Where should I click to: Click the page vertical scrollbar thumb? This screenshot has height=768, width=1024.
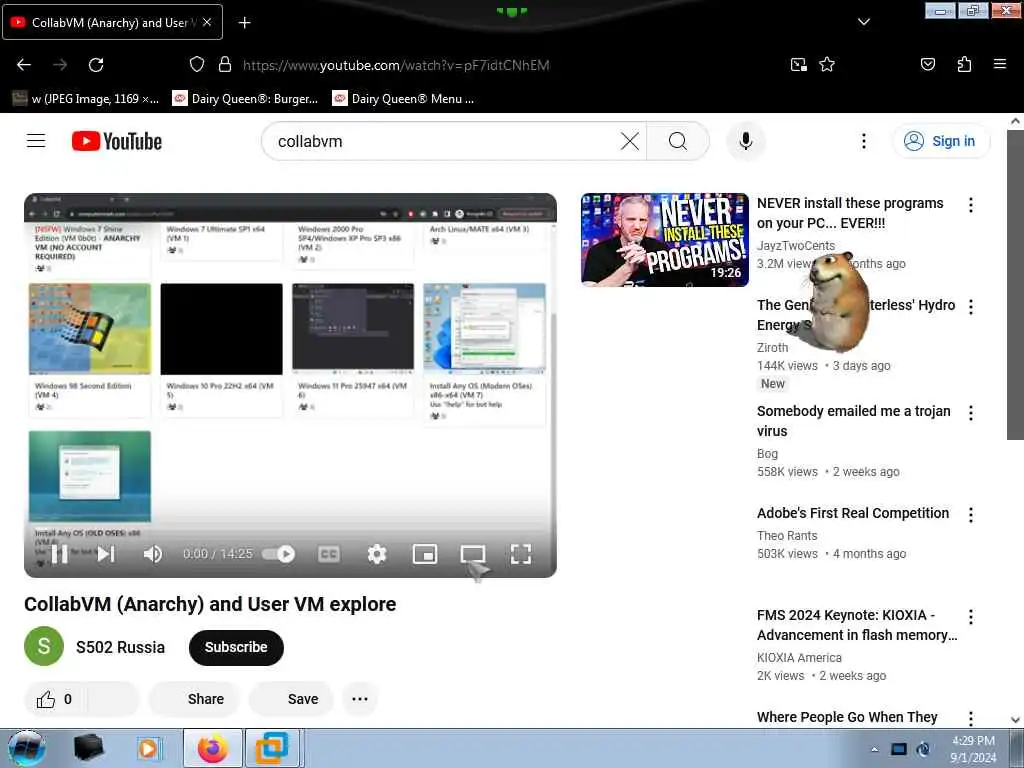pyautogui.click(x=1015, y=285)
